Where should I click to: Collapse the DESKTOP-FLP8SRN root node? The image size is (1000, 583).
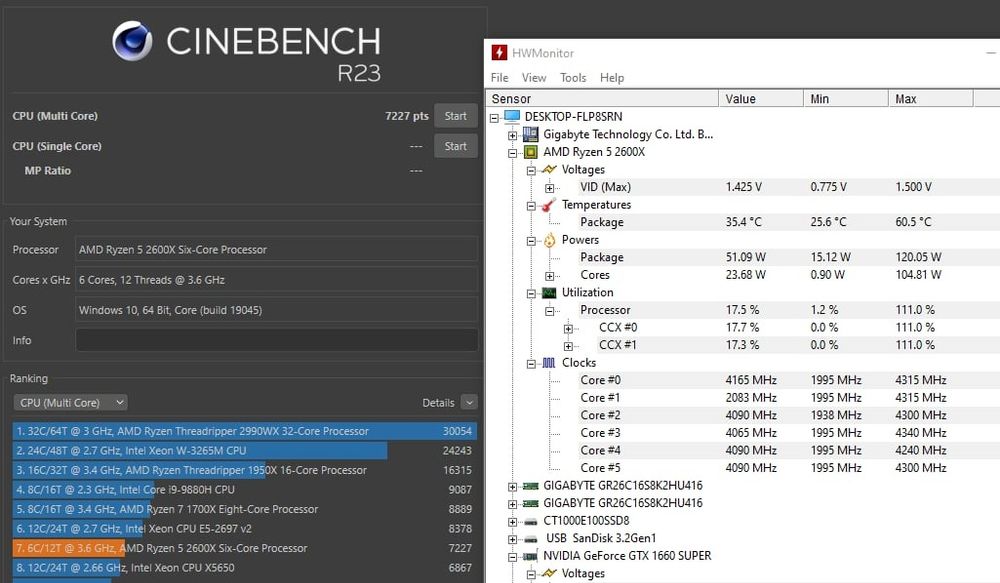tap(494, 117)
